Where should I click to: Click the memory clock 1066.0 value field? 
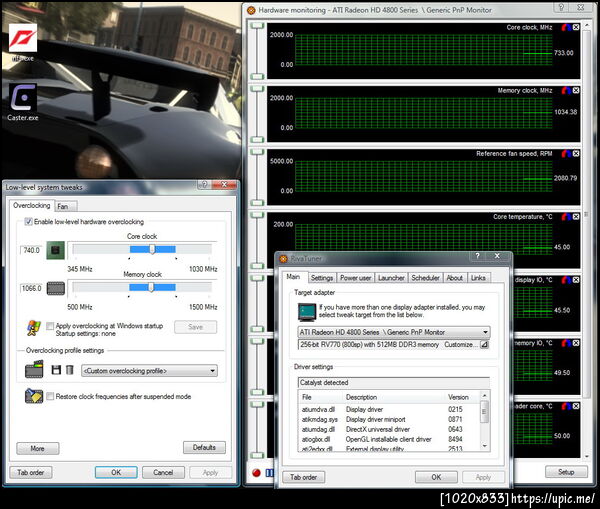click(x=31, y=288)
